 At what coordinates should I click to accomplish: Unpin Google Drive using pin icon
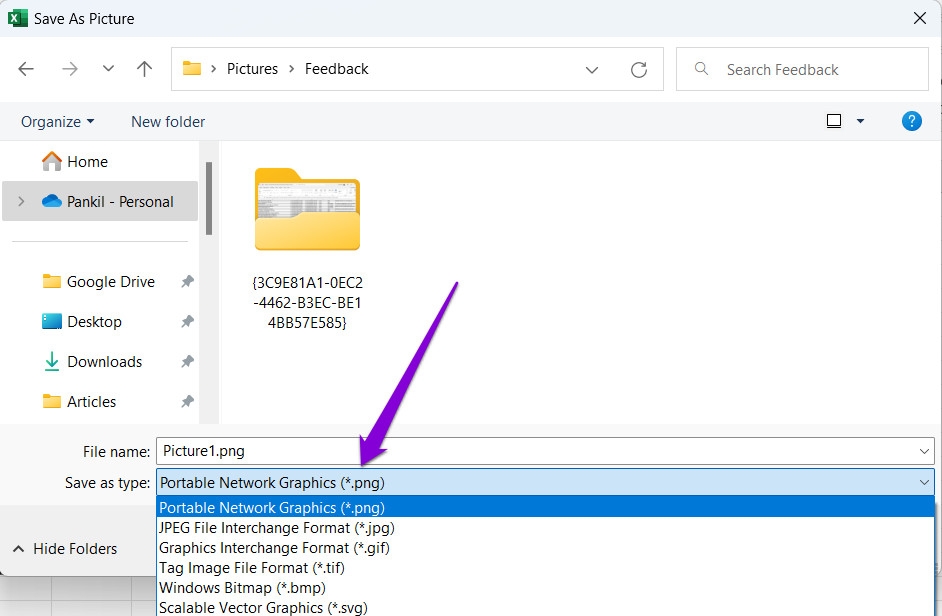[187, 281]
